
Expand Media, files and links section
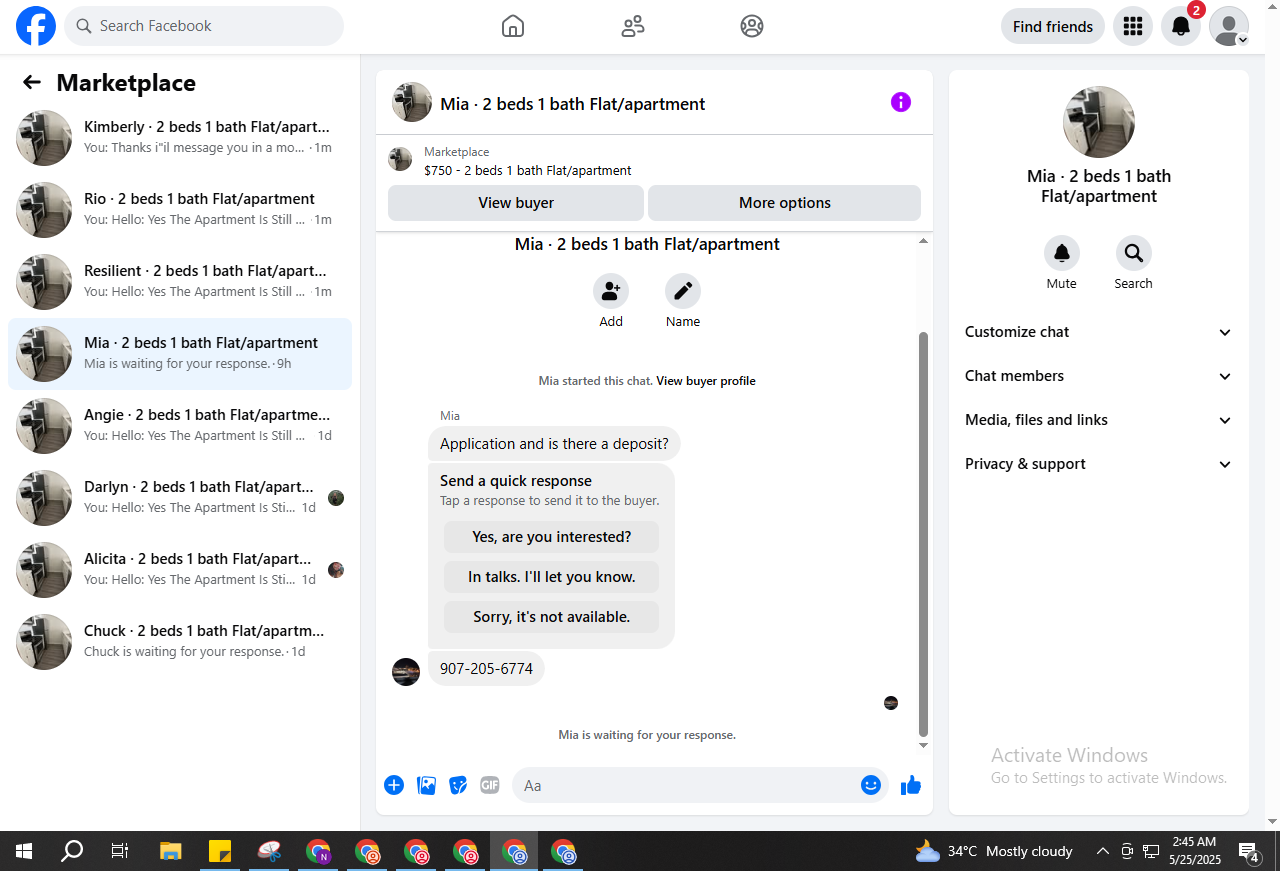(1099, 420)
